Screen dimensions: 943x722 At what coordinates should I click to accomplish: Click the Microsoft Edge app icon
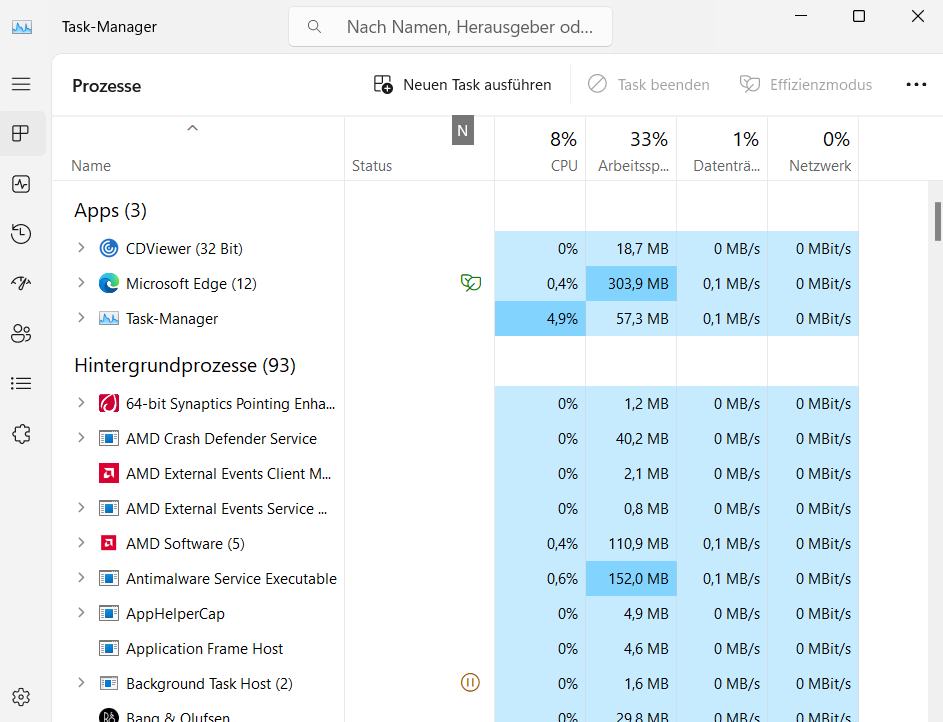click(109, 284)
